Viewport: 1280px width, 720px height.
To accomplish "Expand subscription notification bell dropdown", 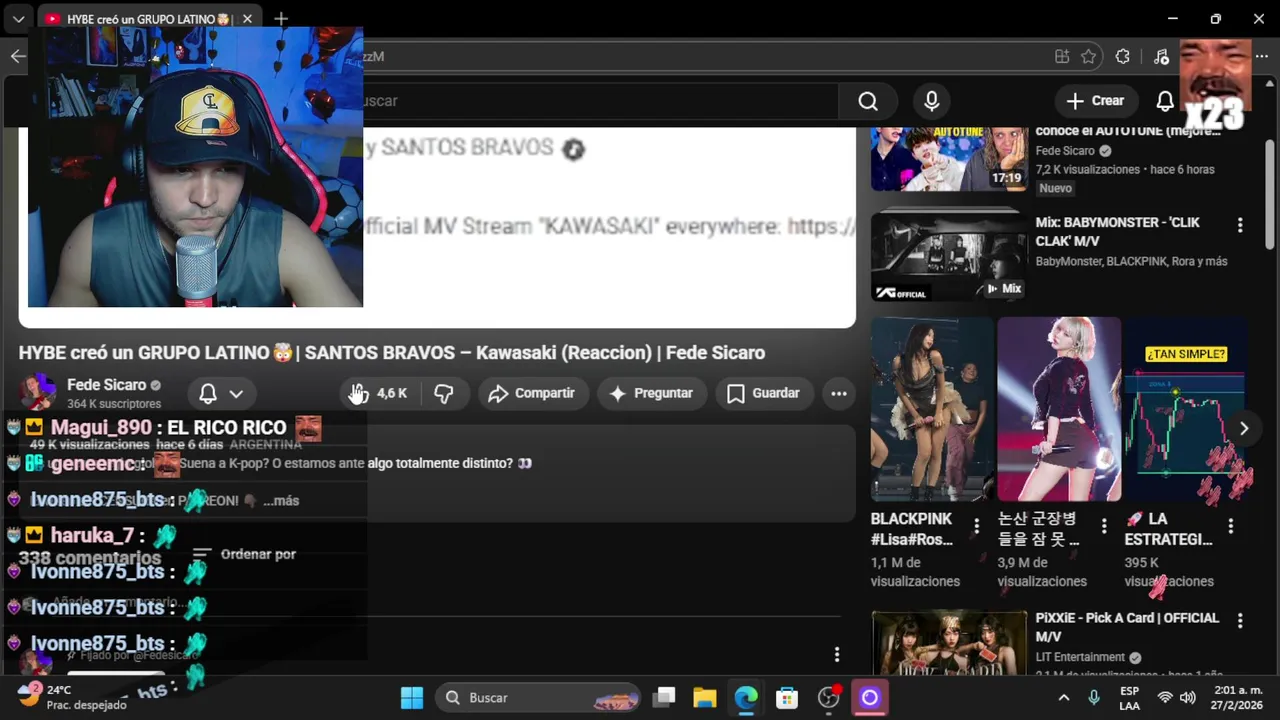I will (221, 394).
